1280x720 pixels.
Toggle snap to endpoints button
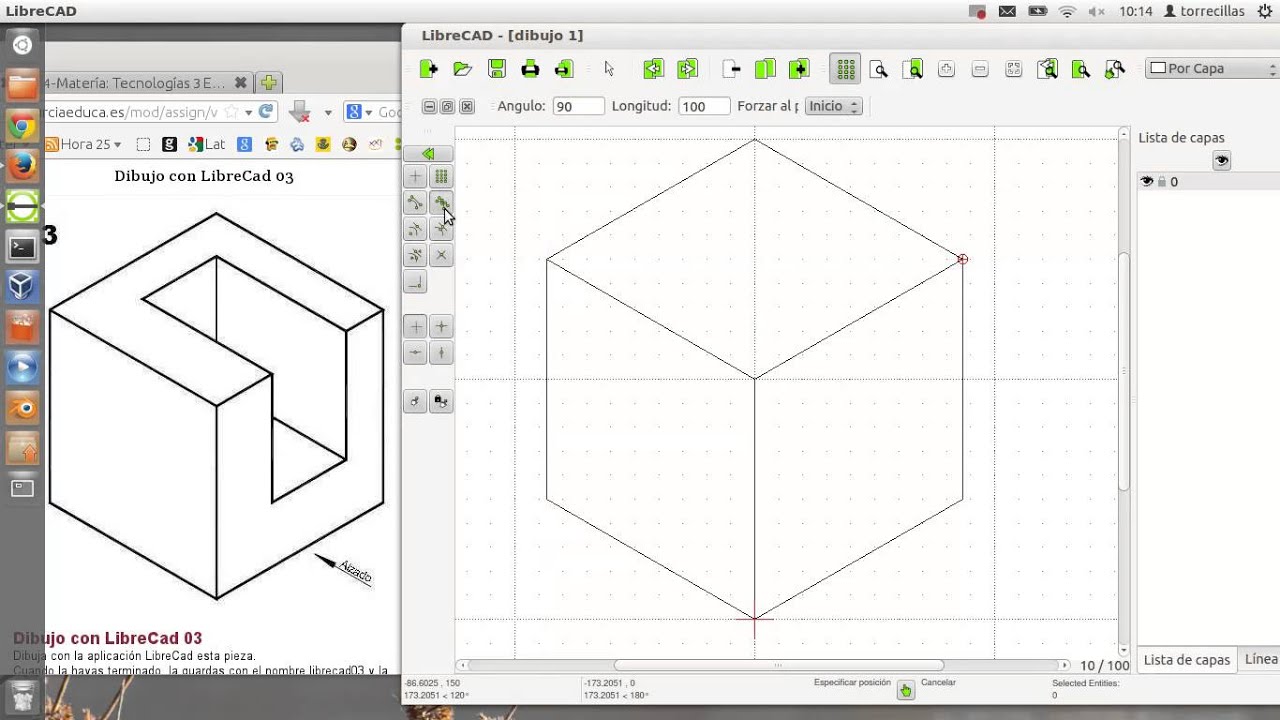415,203
